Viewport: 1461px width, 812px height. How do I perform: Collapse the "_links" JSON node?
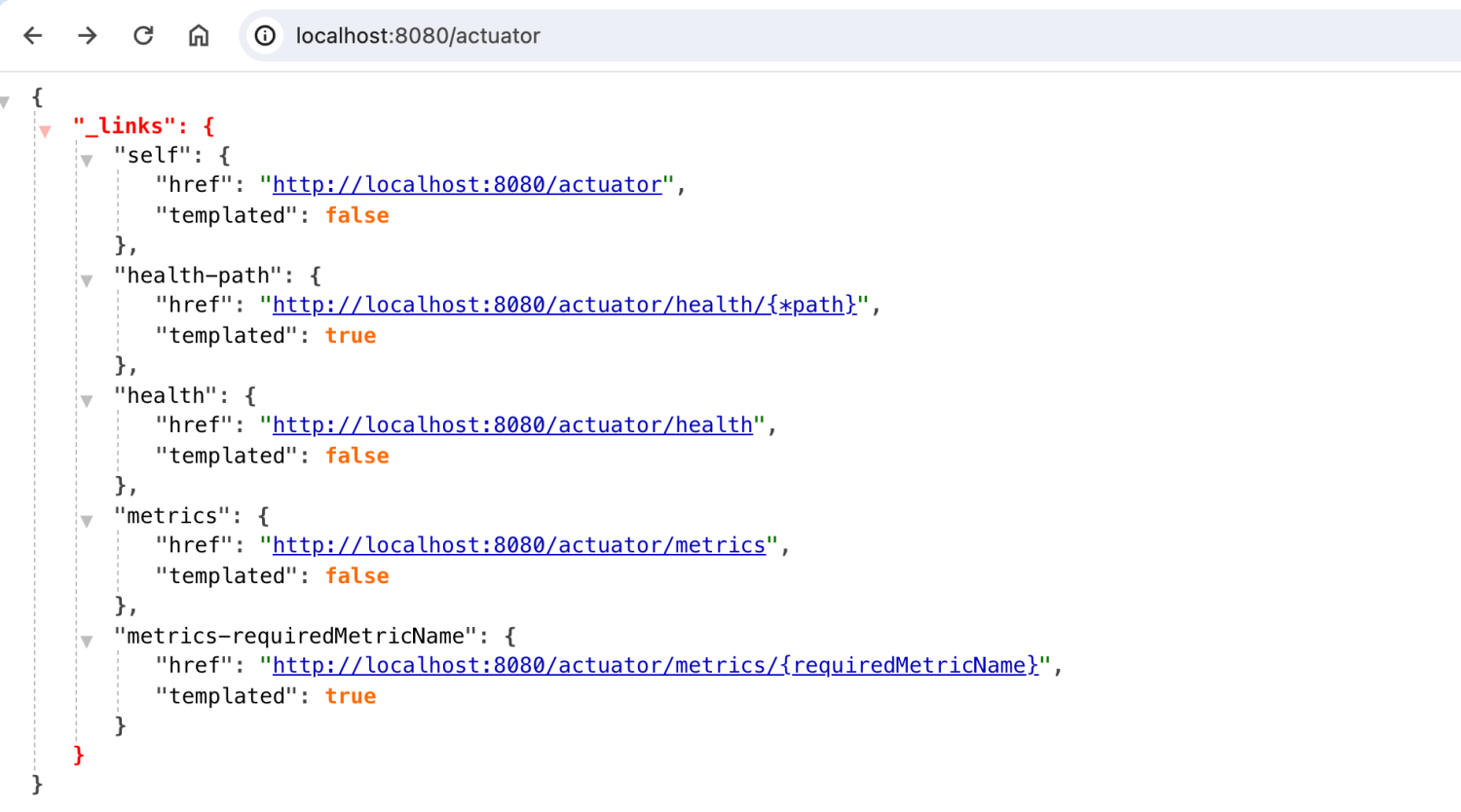click(x=45, y=130)
